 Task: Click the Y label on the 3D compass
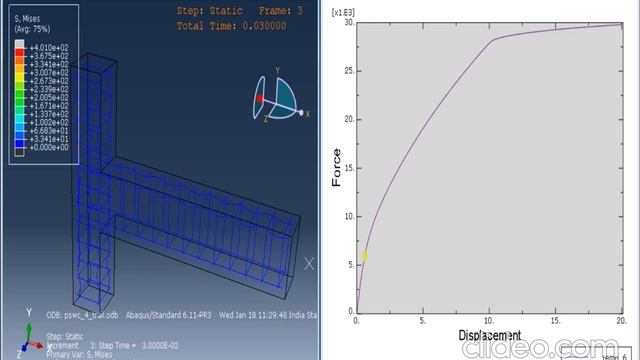click(278, 70)
